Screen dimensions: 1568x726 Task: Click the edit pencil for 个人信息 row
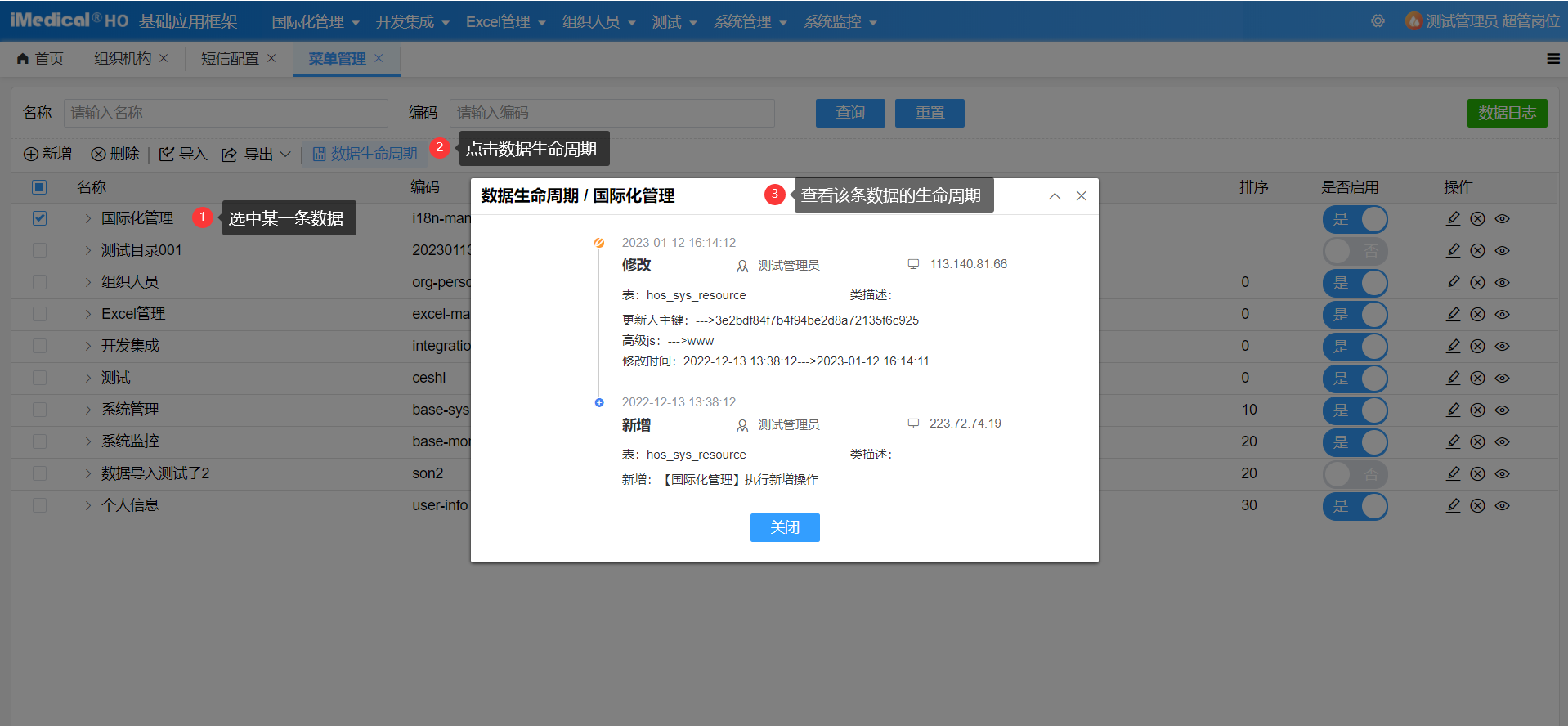pyautogui.click(x=1453, y=505)
